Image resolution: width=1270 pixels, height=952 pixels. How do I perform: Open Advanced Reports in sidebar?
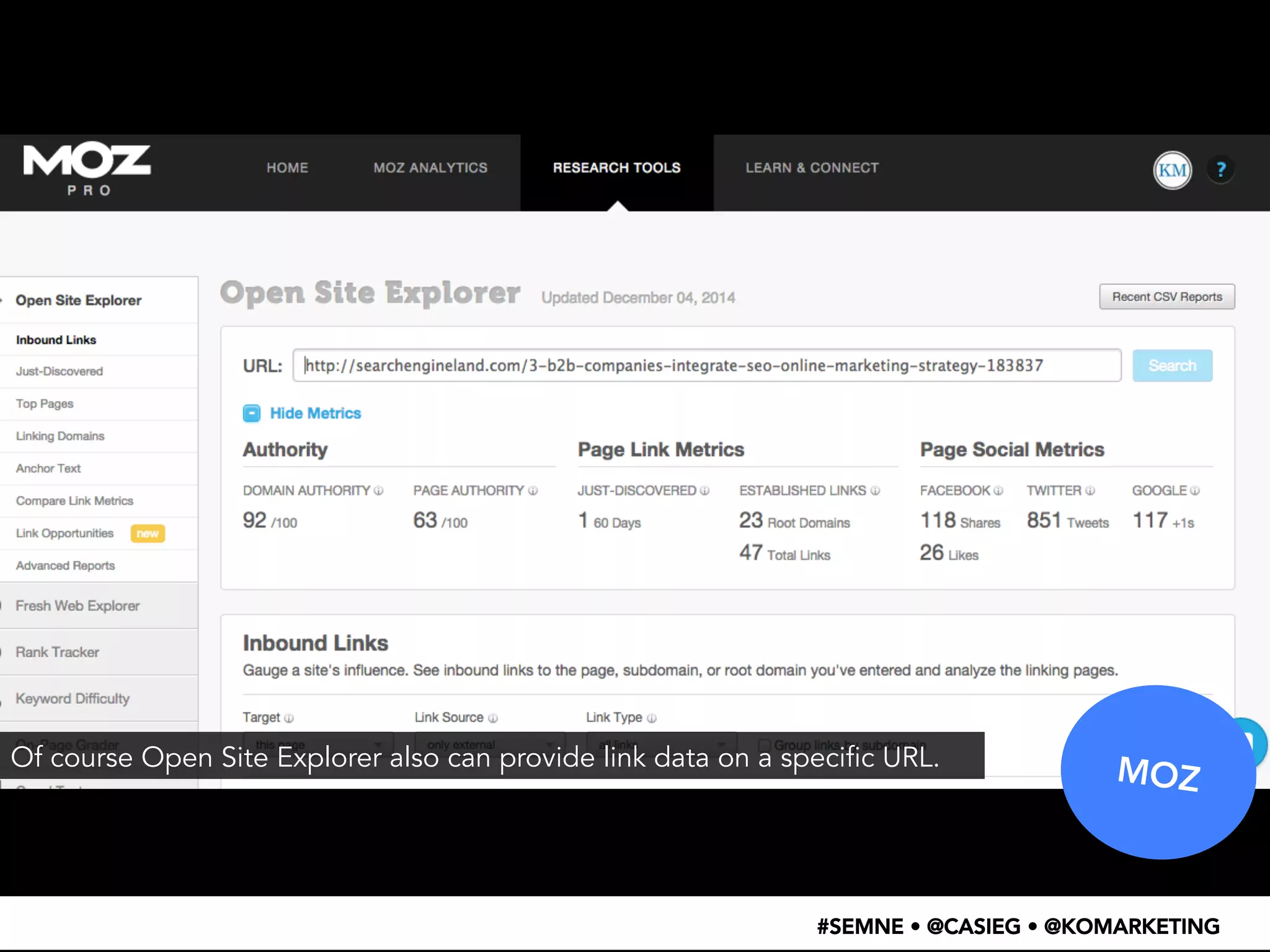coord(65,566)
